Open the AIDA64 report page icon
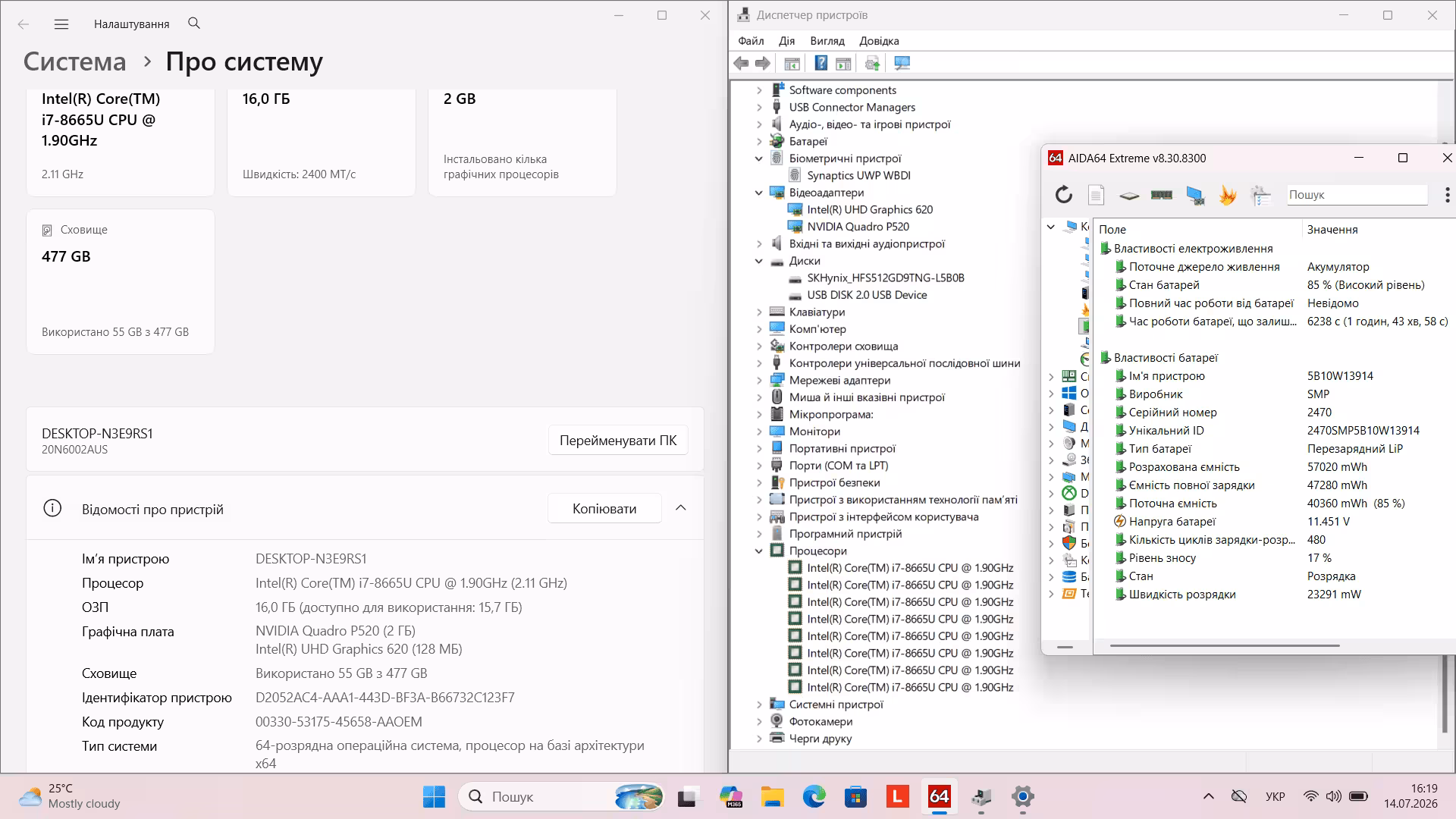The width and height of the screenshot is (1456, 819). pyautogui.click(x=1096, y=195)
